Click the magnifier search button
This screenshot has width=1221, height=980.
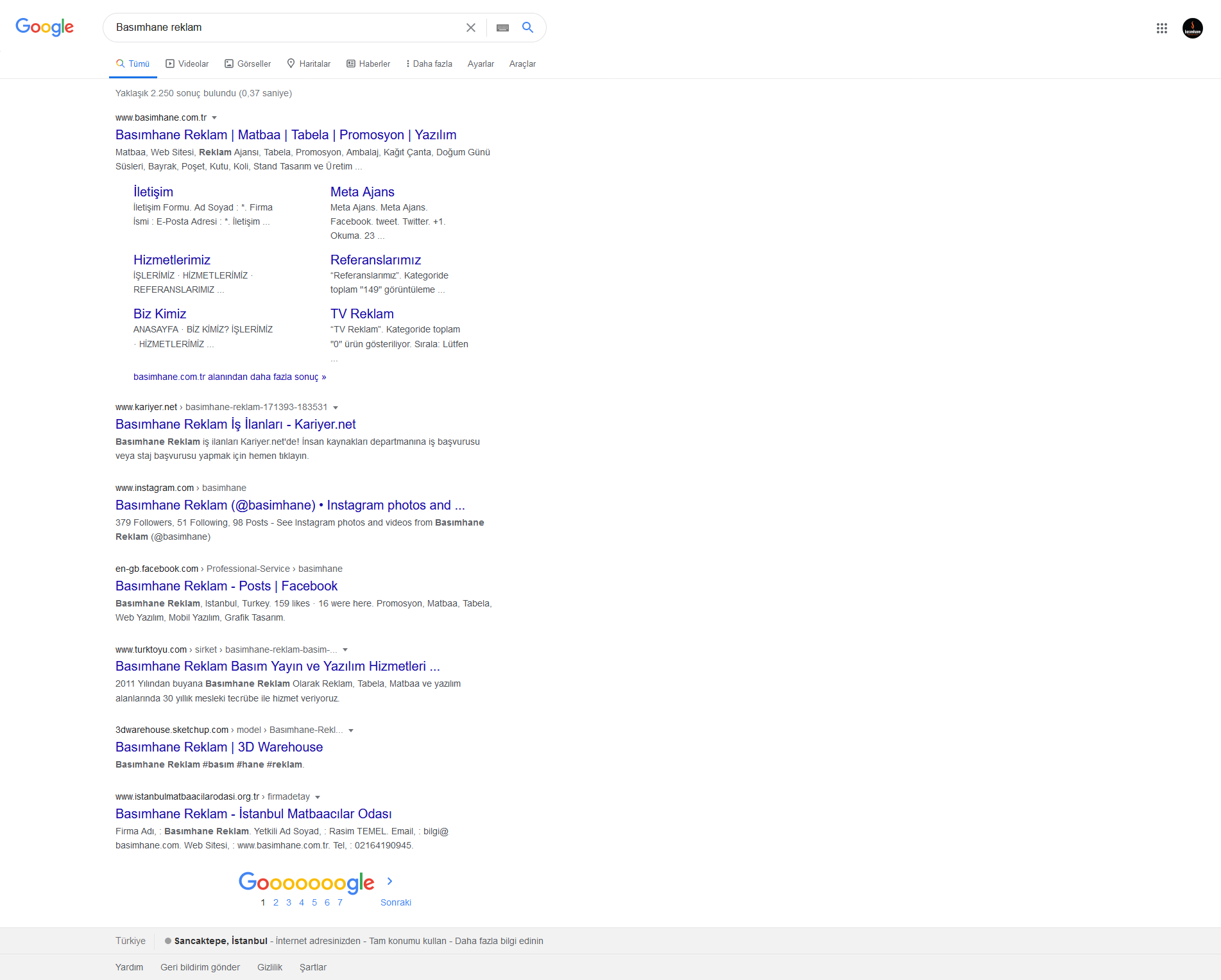point(527,27)
